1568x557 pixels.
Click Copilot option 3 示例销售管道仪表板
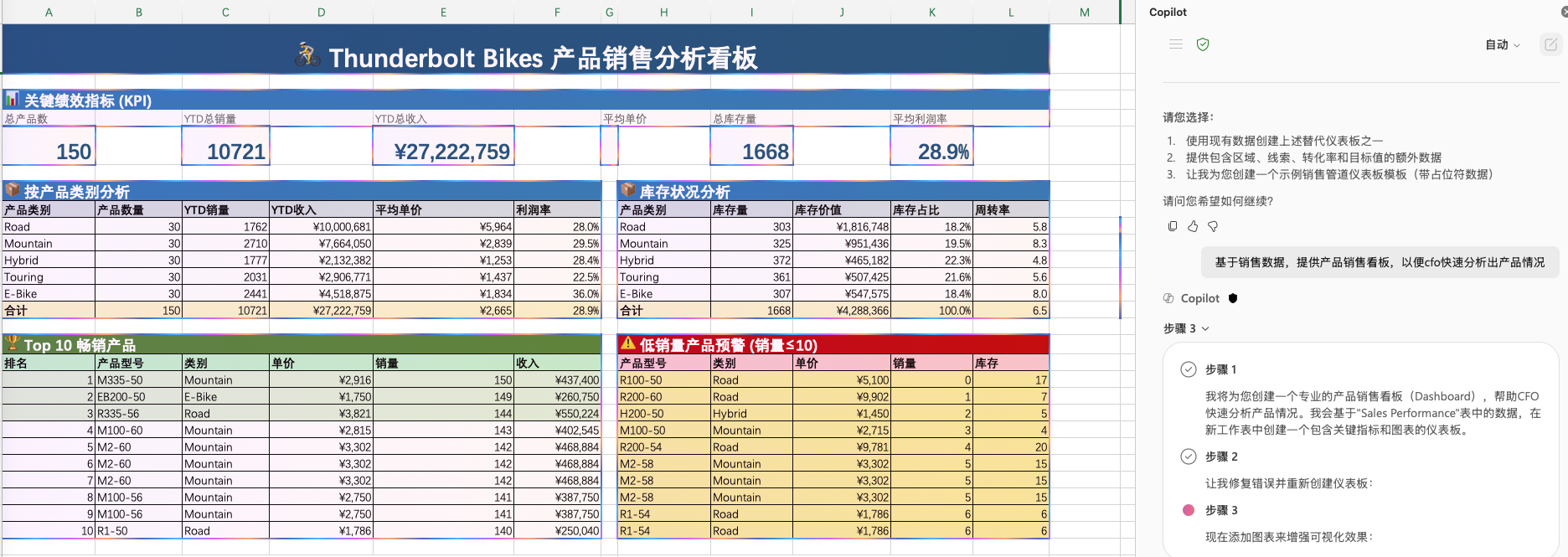(x=1342, y=174)
